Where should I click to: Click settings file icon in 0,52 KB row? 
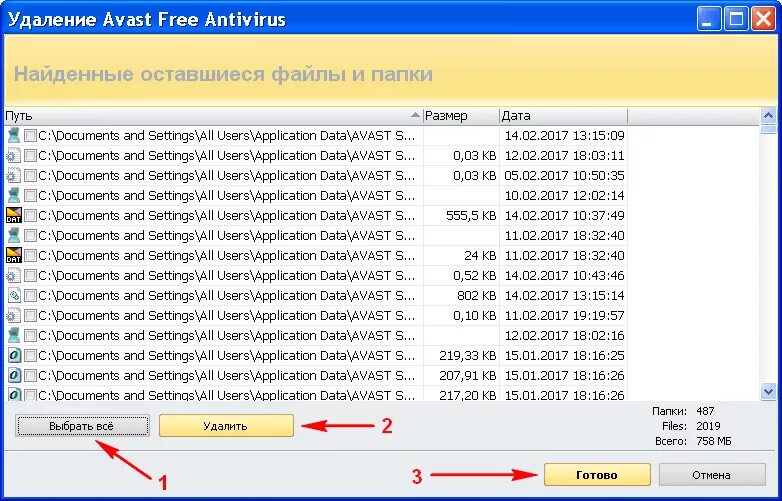coord(13,275)
